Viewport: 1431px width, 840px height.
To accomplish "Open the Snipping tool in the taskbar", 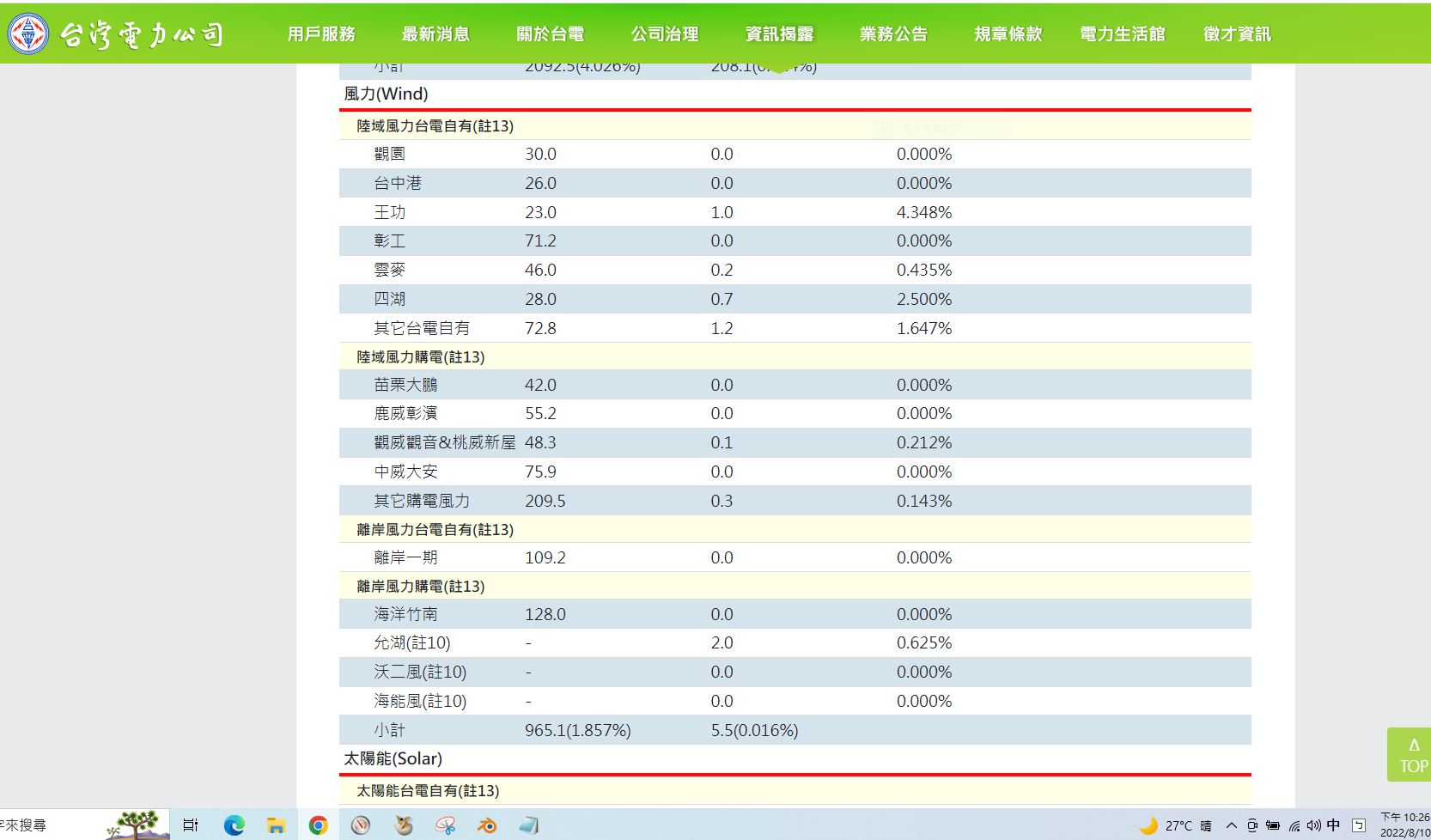I will (445, 825).
